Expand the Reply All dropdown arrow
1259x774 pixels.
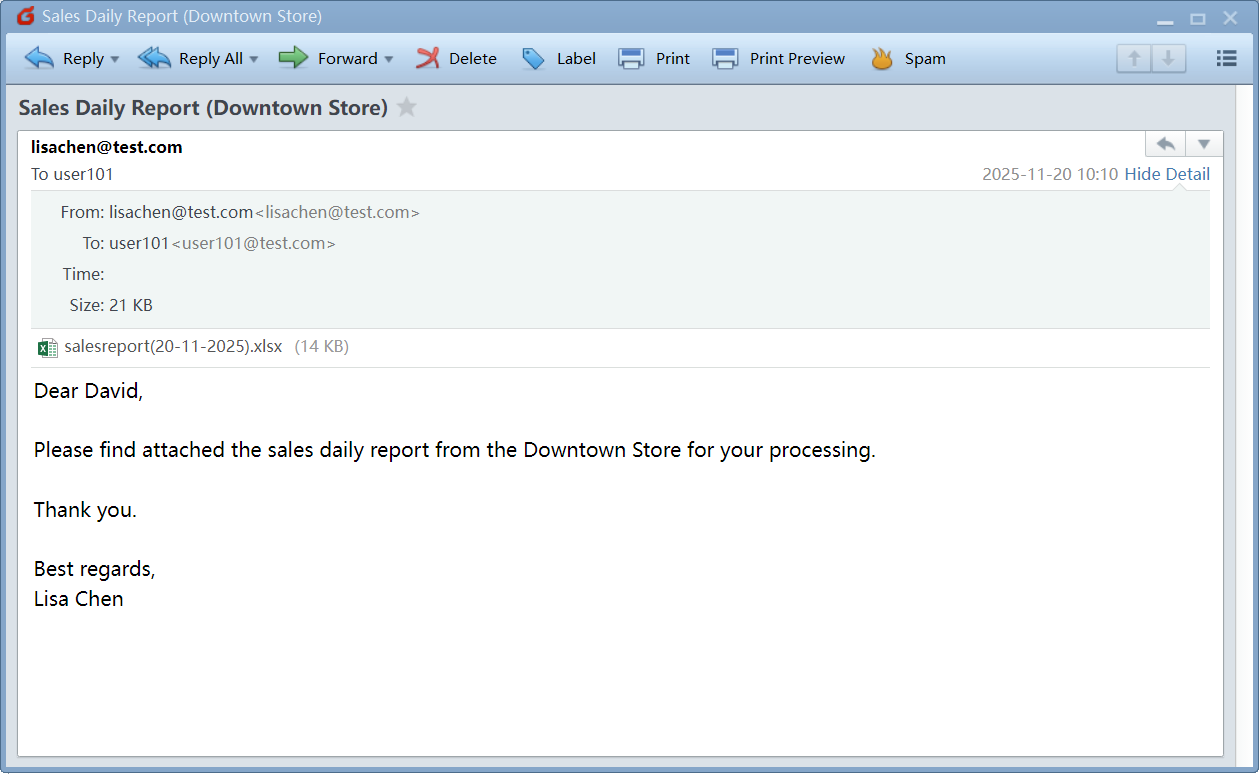(254, 59)
